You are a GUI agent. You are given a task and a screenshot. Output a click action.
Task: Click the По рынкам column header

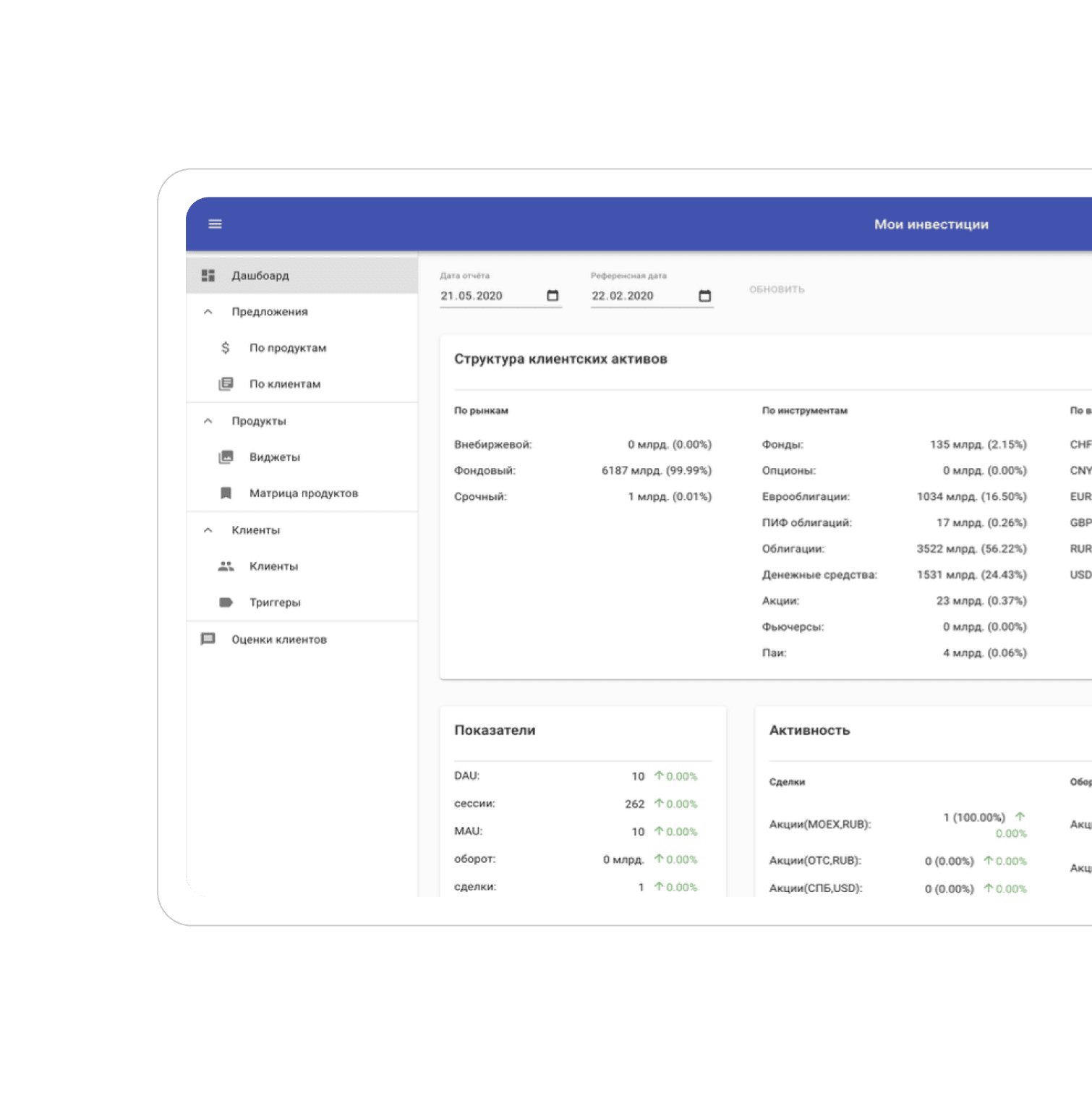481,410
